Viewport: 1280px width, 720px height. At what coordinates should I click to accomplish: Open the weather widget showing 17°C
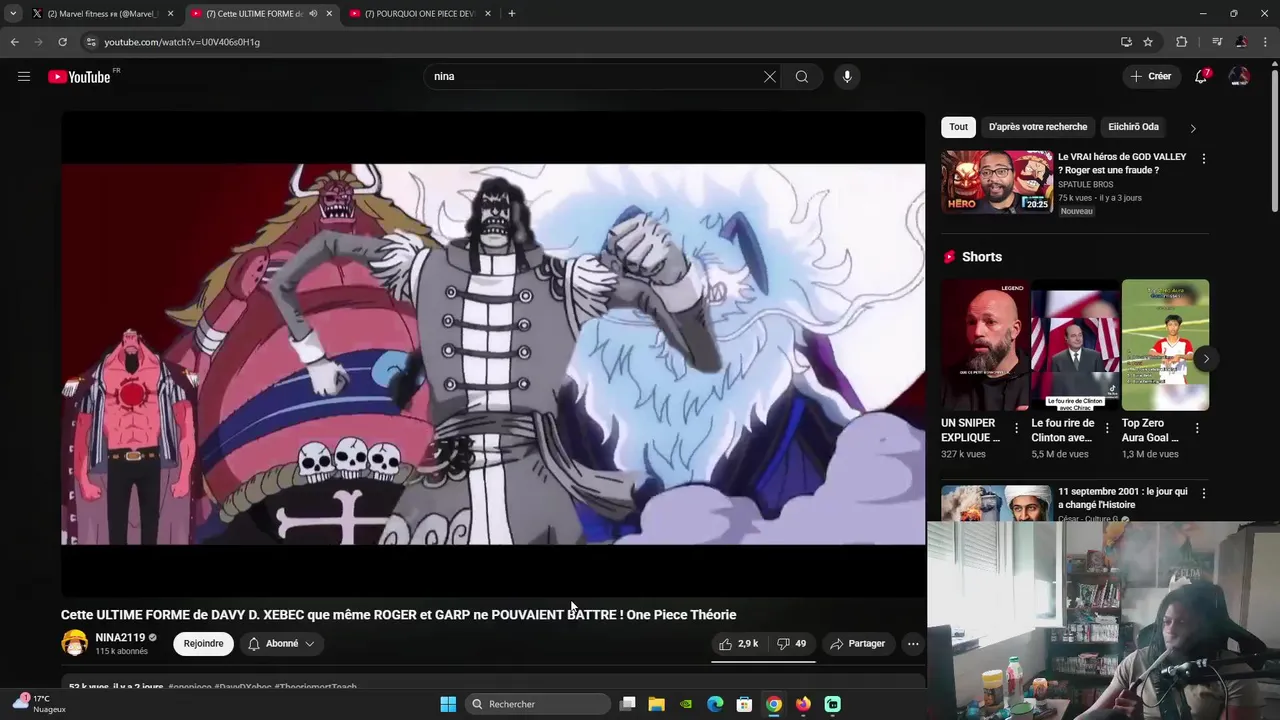tap(39, 703)
